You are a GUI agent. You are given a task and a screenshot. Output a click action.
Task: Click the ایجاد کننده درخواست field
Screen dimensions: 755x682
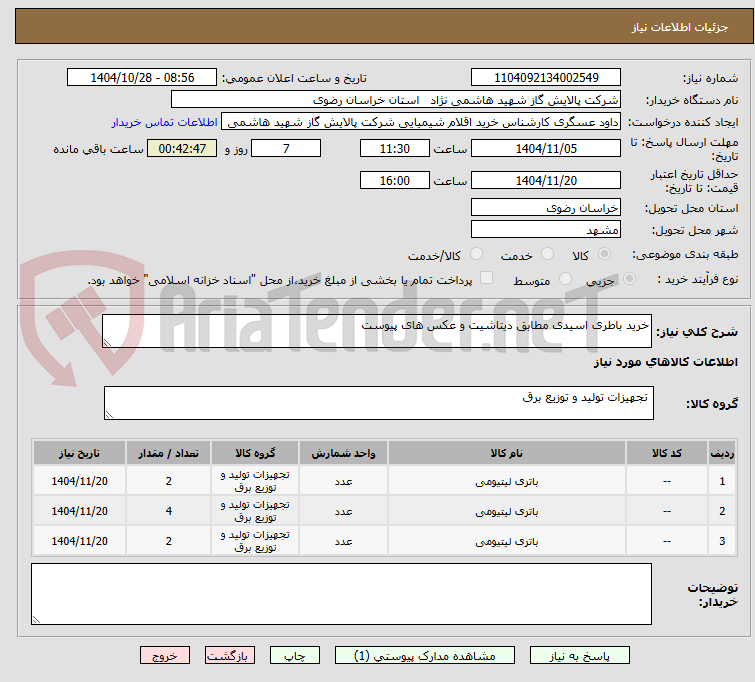pyautogui.click(x=421, y=122)
